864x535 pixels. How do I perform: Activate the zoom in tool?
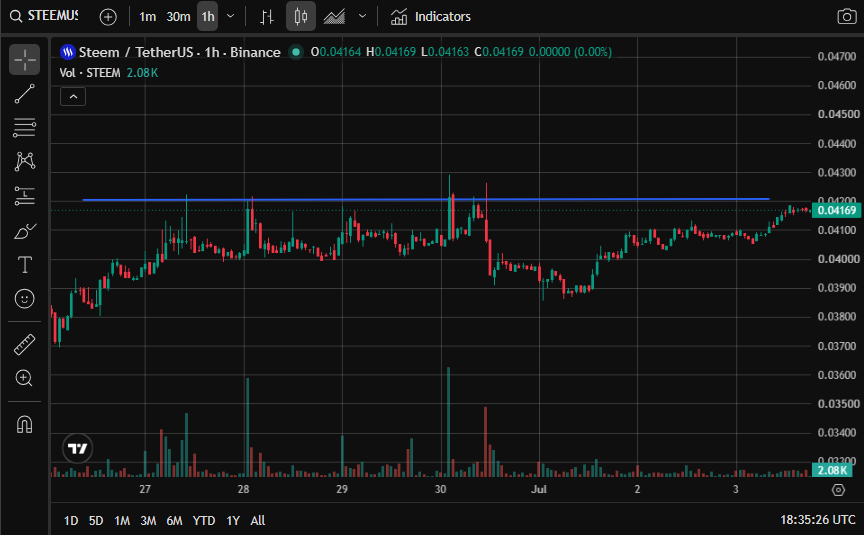(24, 378)
